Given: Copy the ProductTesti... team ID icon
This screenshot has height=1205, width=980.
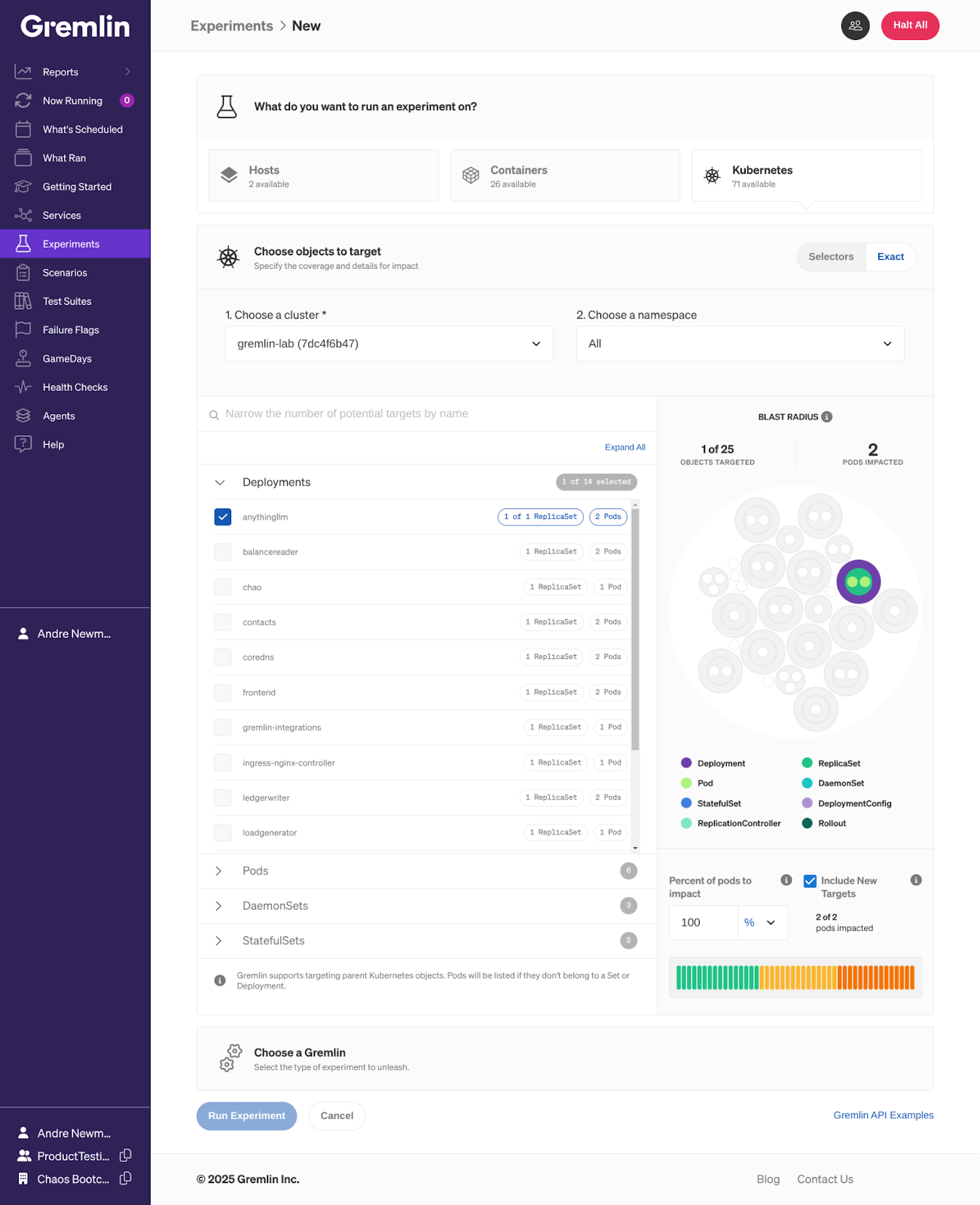Looking at the screenshot, I should click(126, 1155).
